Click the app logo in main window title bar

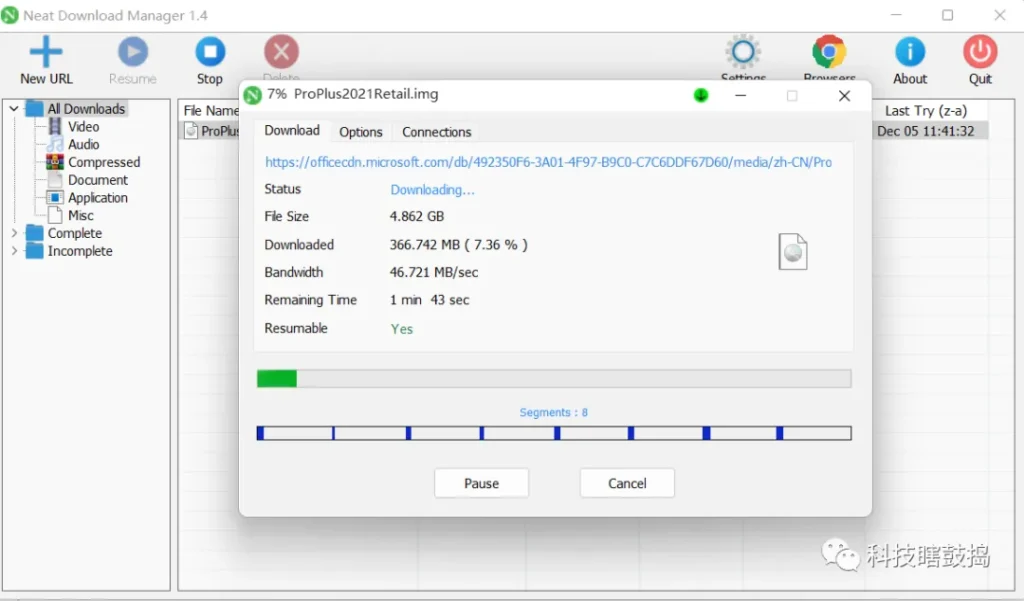(x=10, y=15)
